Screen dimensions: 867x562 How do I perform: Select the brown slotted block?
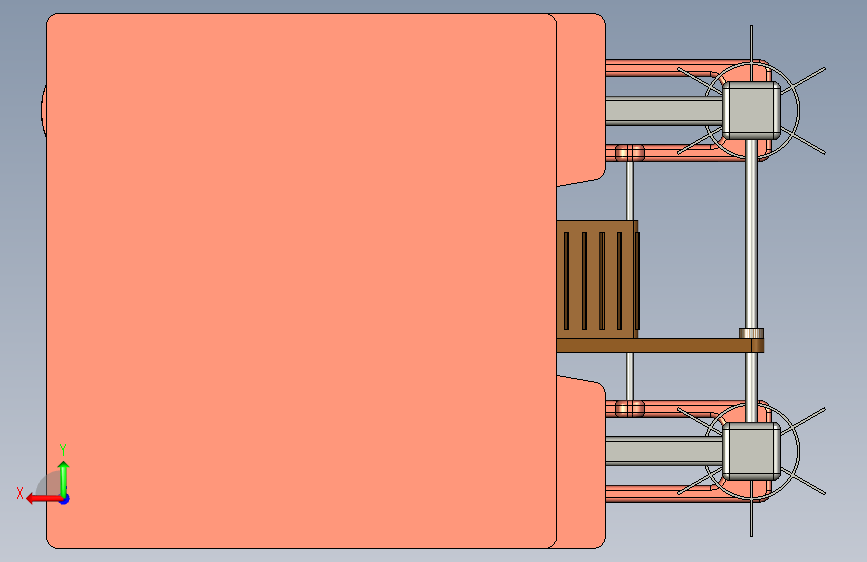[598, 279]
